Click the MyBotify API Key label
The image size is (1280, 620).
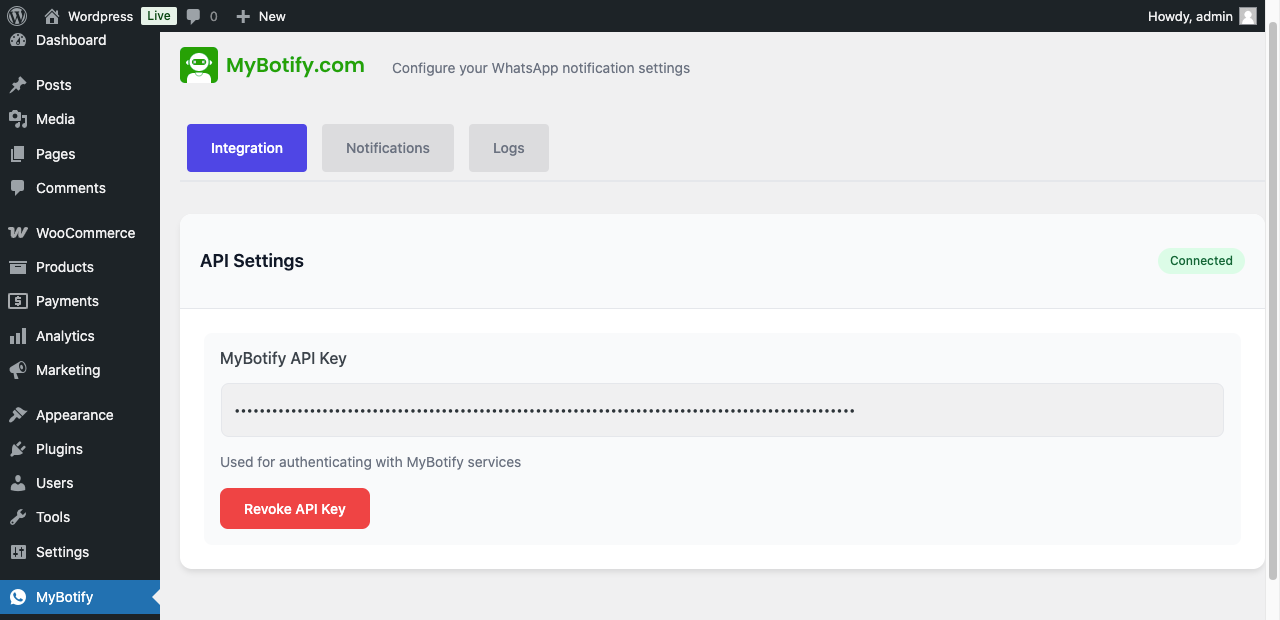tap(283, 358)
